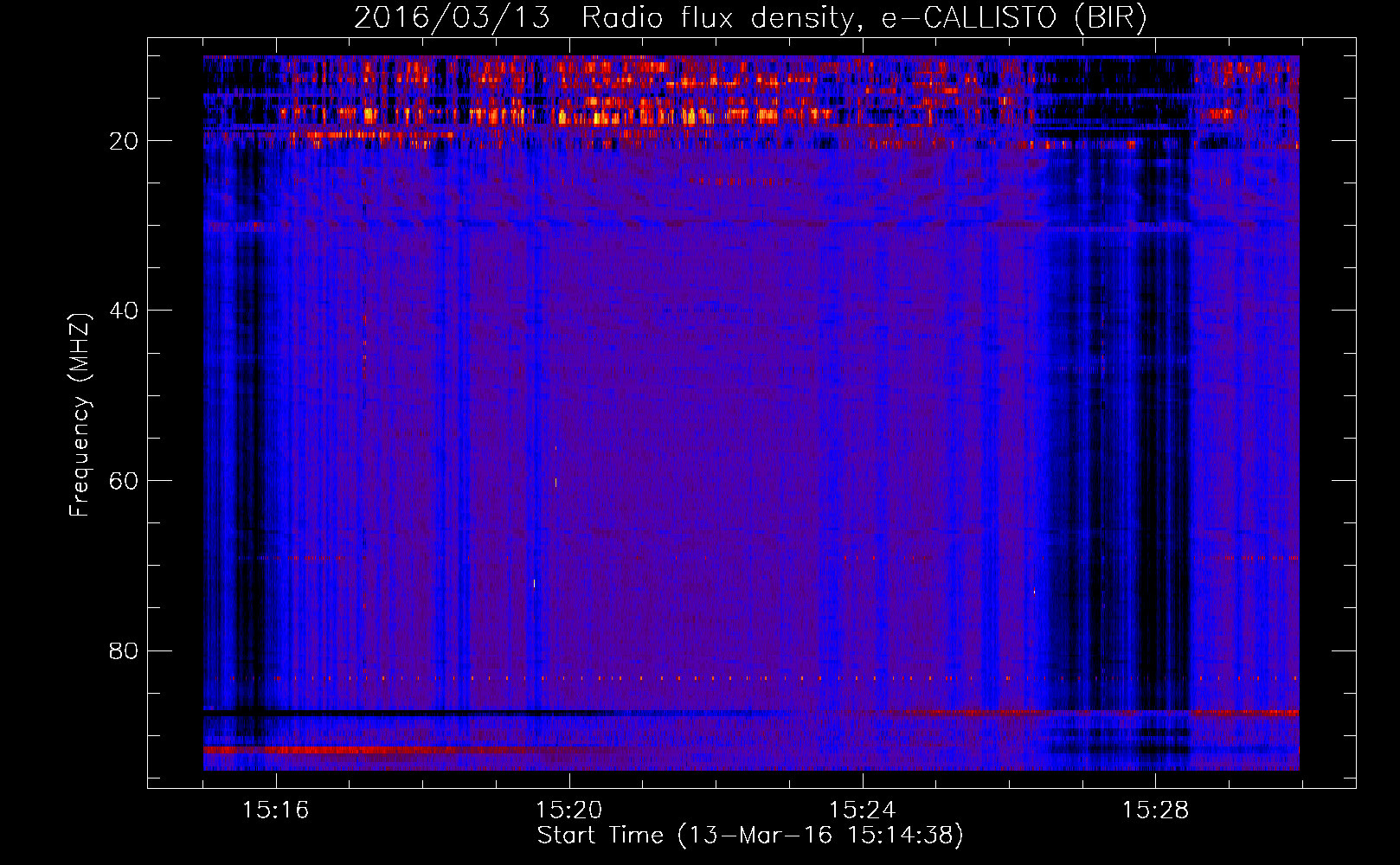This screenshot has height=865, width=1400.
Task: Click the 60 MHz frequency tick label
Action: pyautogui.click(x=124, y=481)
